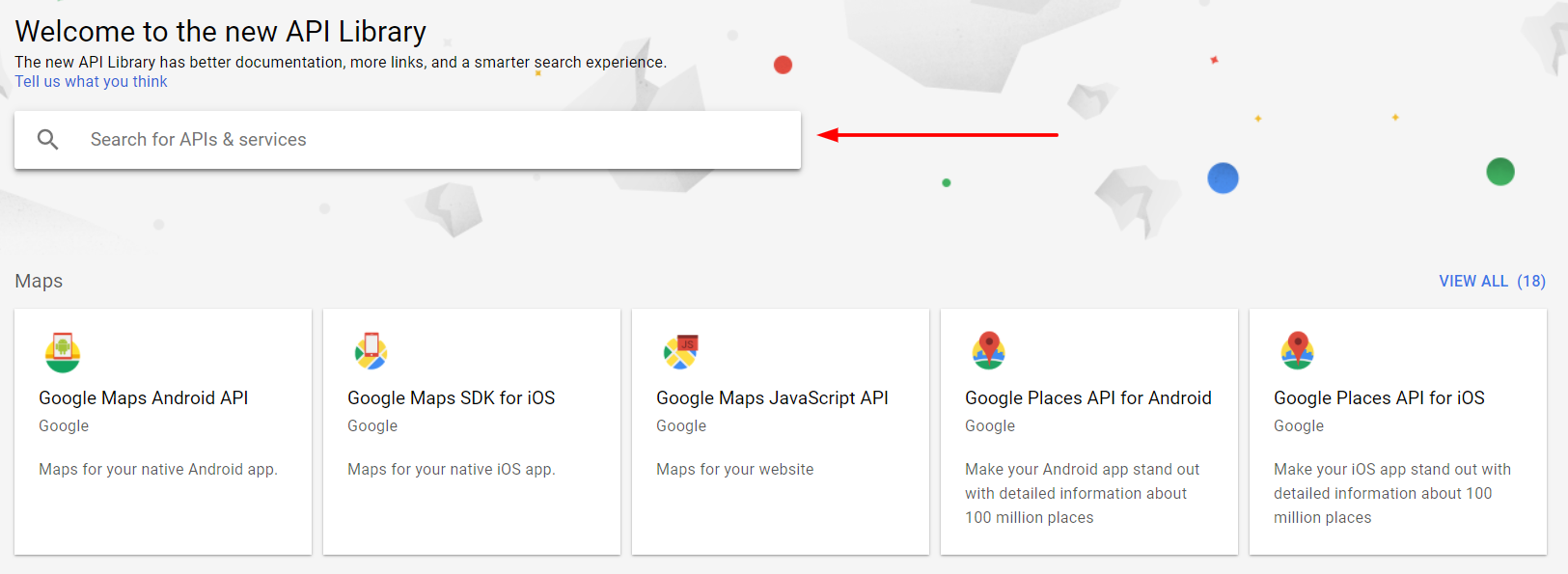The height and width of the screenshot is (574, 1568).
Task: Select the Maps for your native Android app description
Action: click(x=158, y=470)
